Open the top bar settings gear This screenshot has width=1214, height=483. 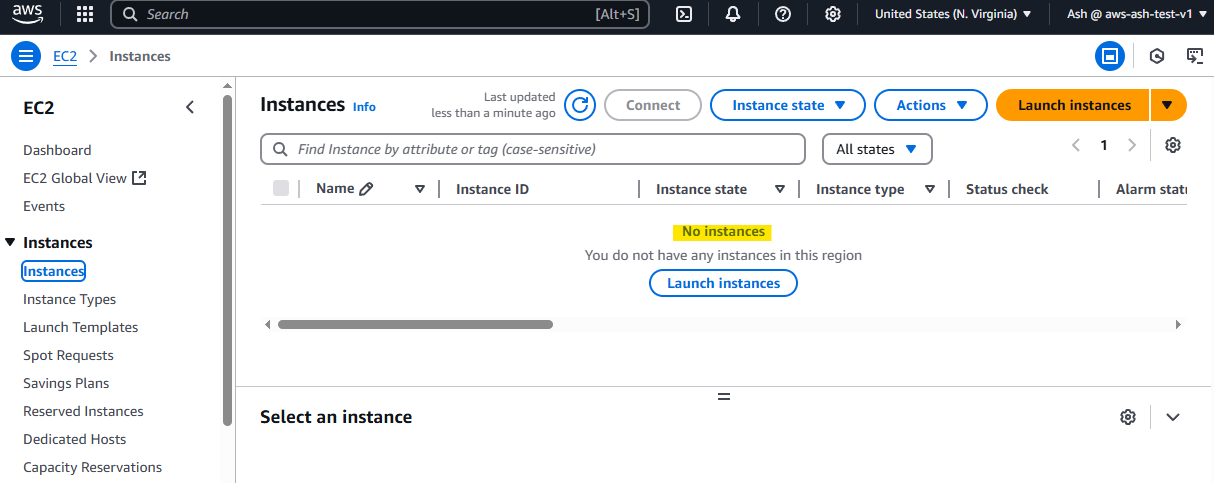coord(832,14)
